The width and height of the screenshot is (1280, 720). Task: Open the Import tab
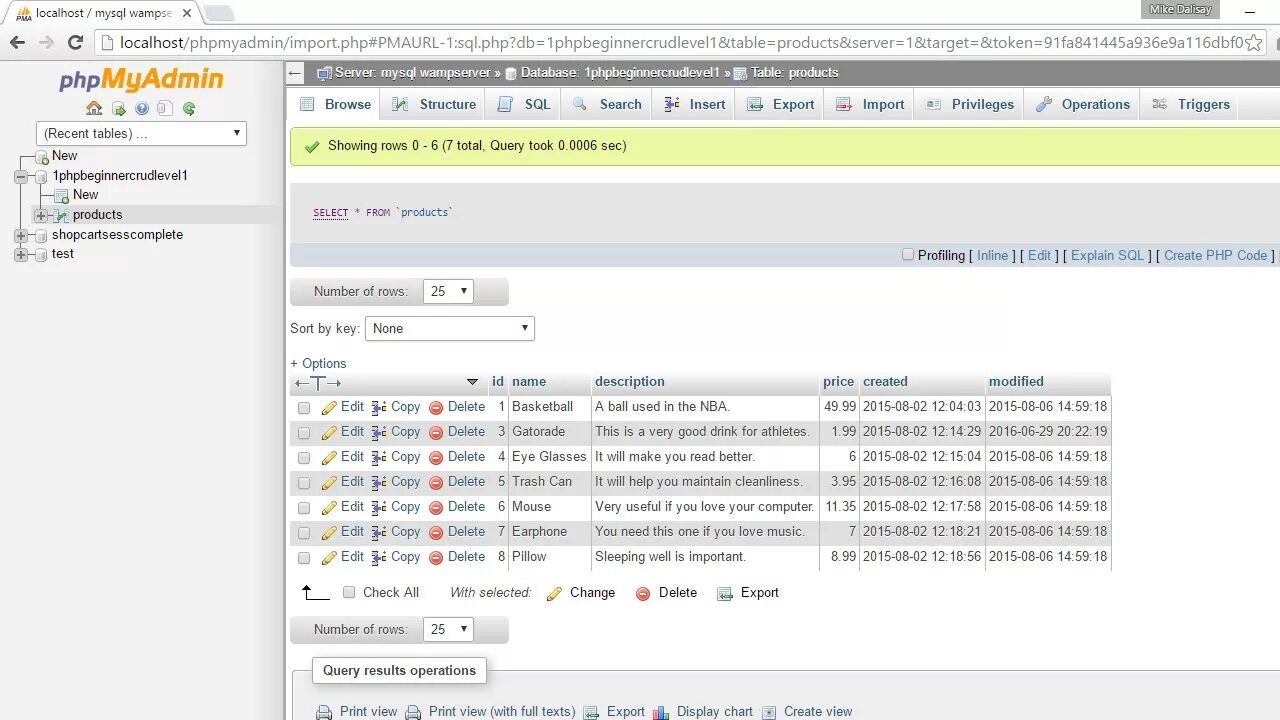(x=870, y=104)
